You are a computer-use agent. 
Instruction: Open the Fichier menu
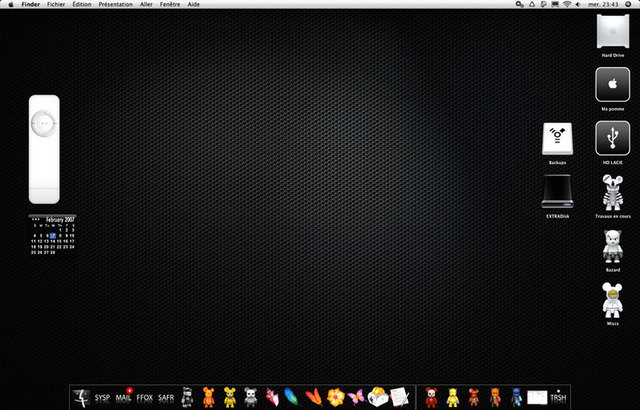(x=56, y=5)
